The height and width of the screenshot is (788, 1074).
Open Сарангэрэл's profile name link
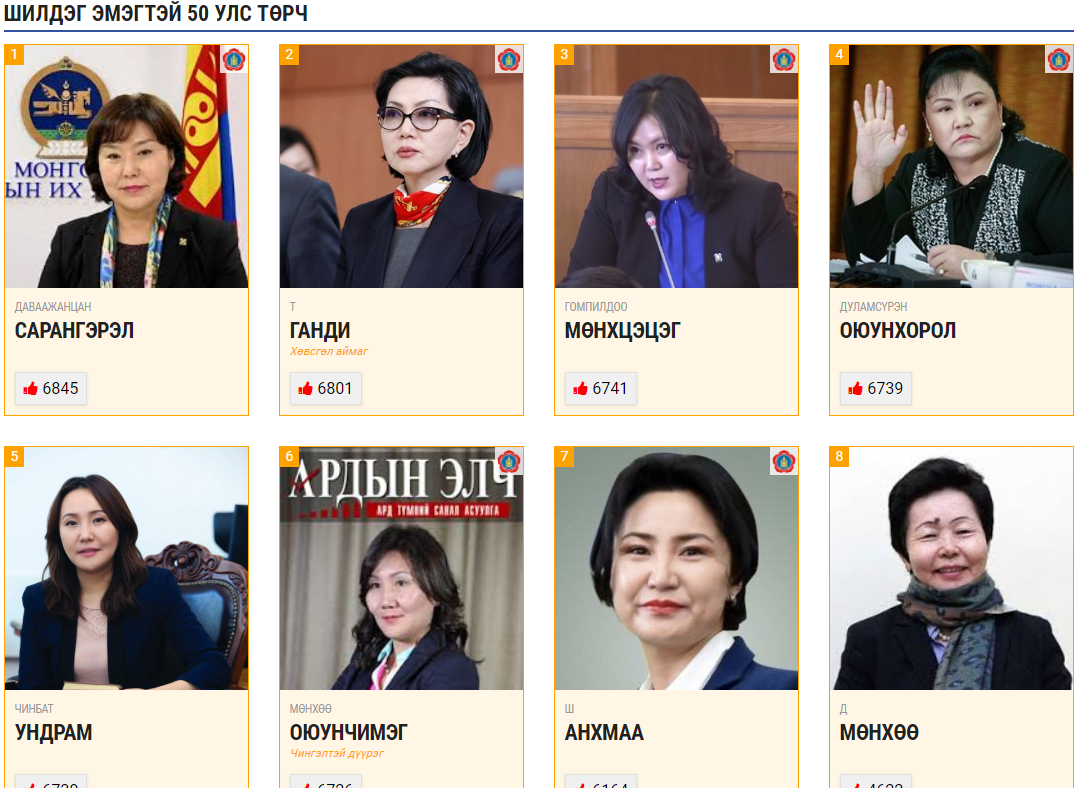(x=75, y=331)
